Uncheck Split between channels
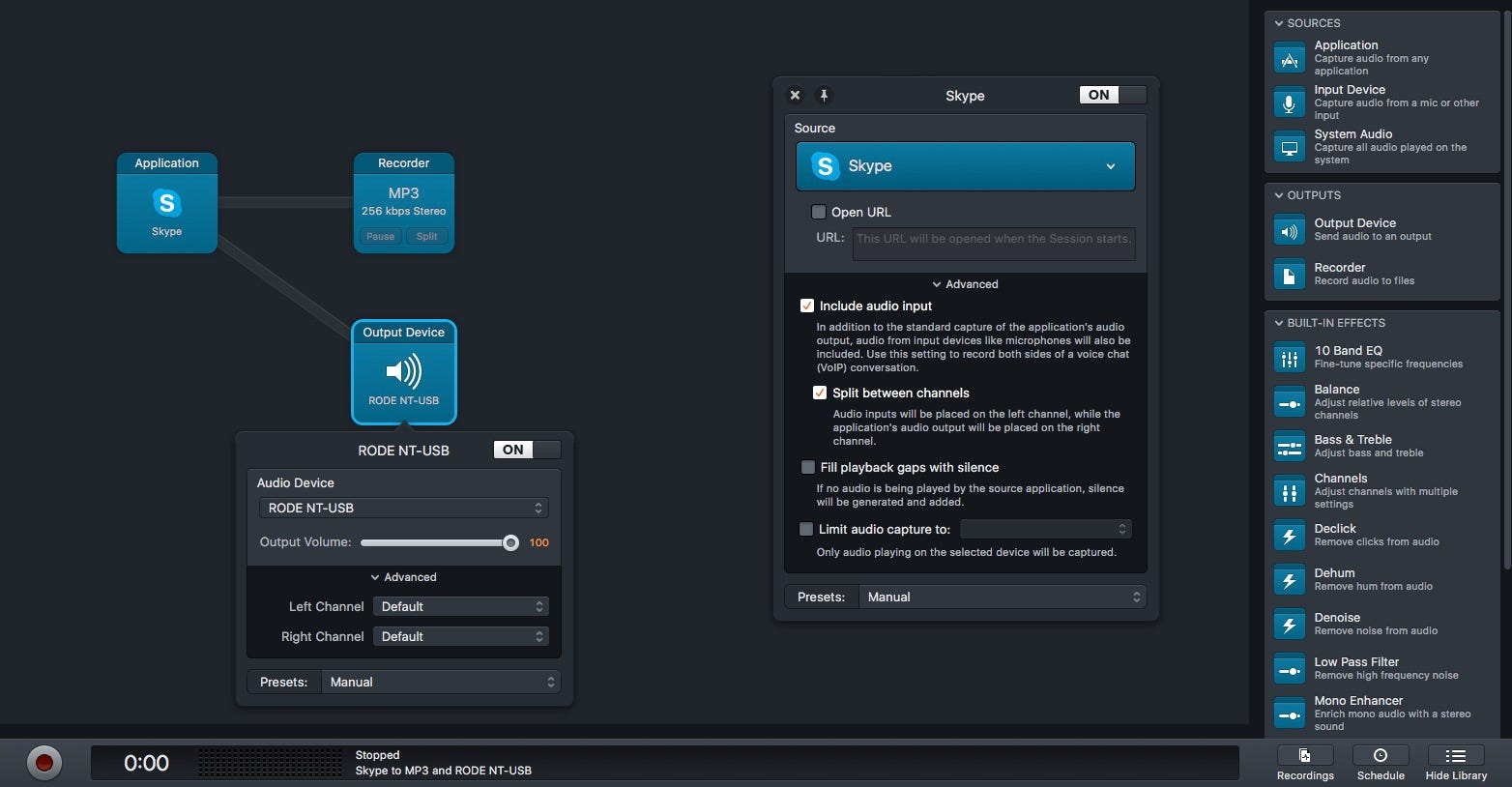 pos(820,393)
